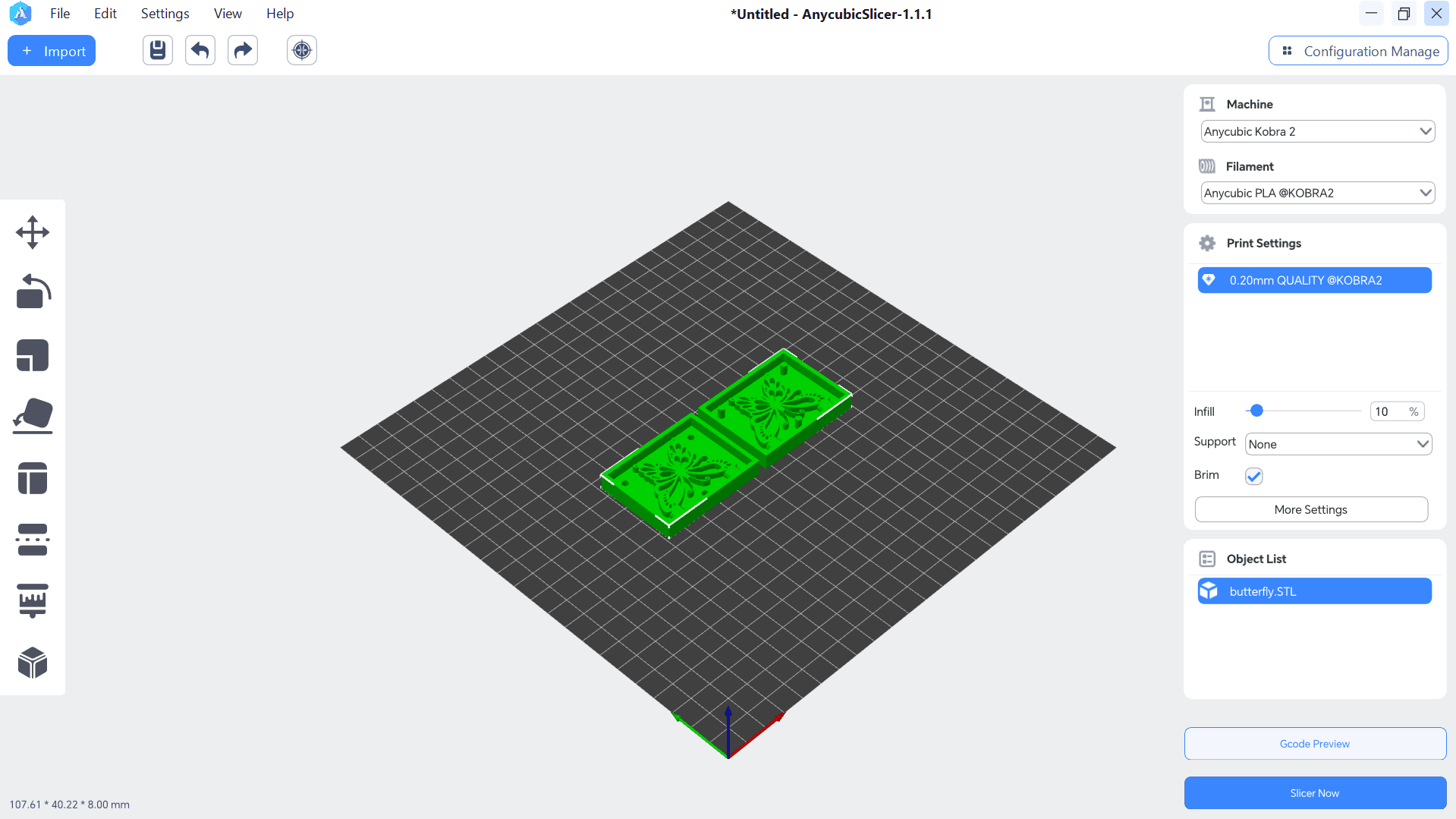Minimize the AnycubicSlicer window
The height and width of the screenshot is (819, 1456).
[1371, 14]
